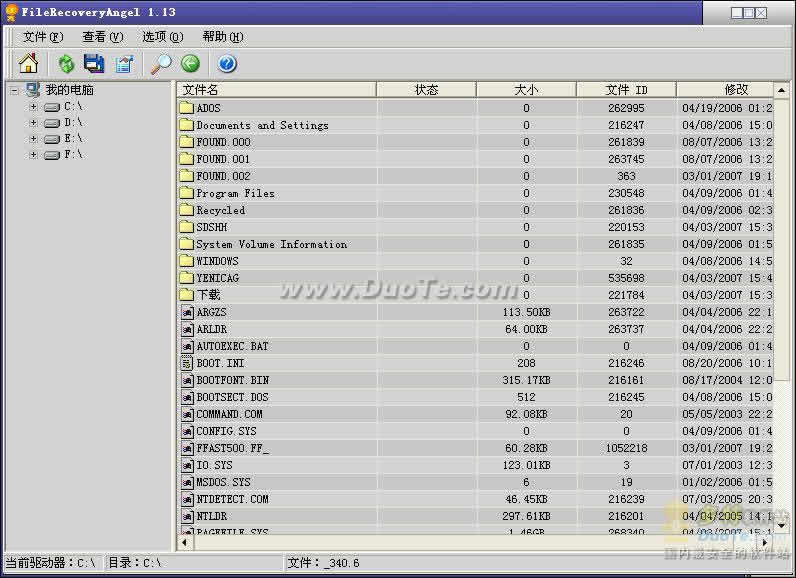The width and height of the screenshot is (796, 578).
Task: Click the vertical scrollbar down arrow
Action: point(782,526)
